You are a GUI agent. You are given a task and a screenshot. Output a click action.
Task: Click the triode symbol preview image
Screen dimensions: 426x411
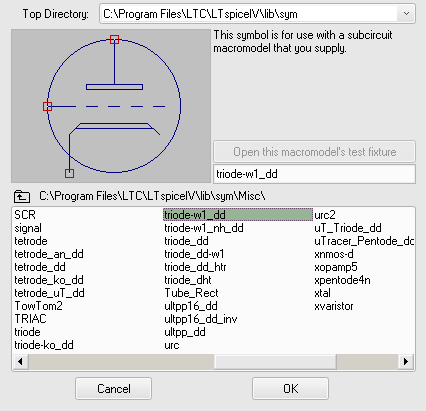[x=111, y=106]
